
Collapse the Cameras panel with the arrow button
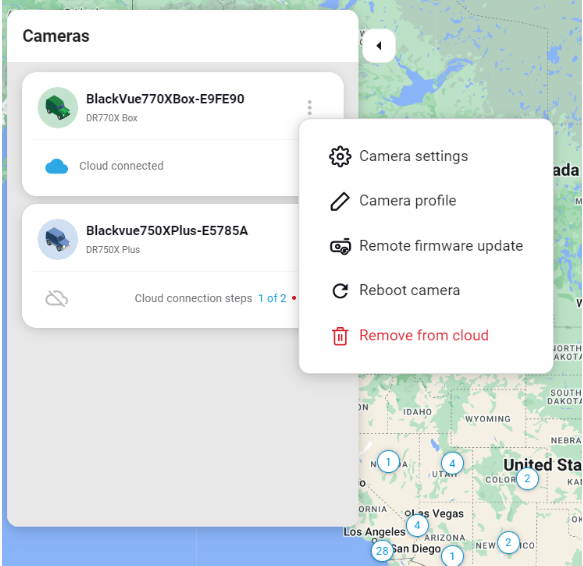379,46
